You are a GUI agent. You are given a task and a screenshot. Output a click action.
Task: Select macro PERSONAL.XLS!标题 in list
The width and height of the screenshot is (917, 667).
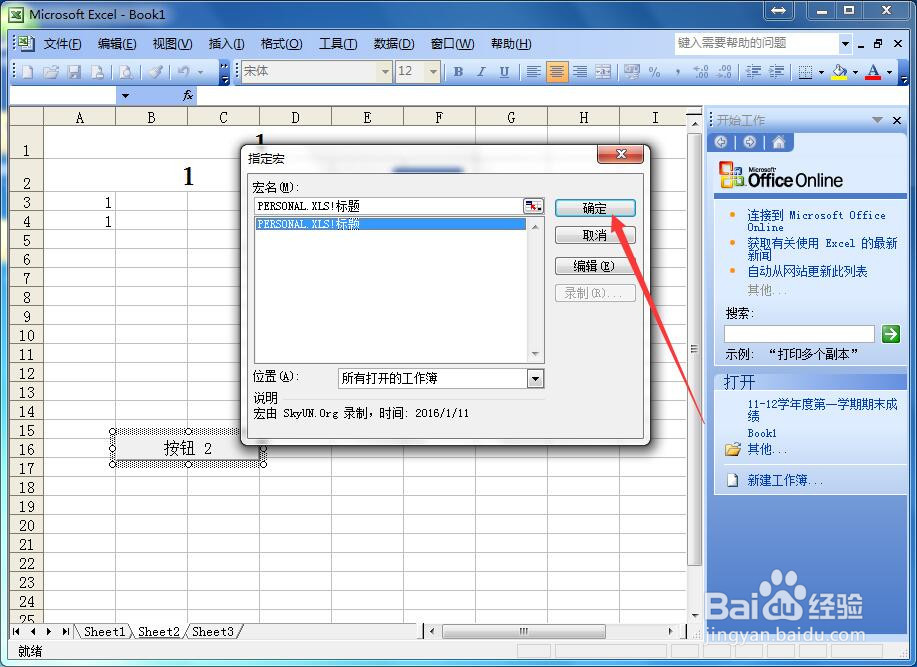[x=391, y=224]
